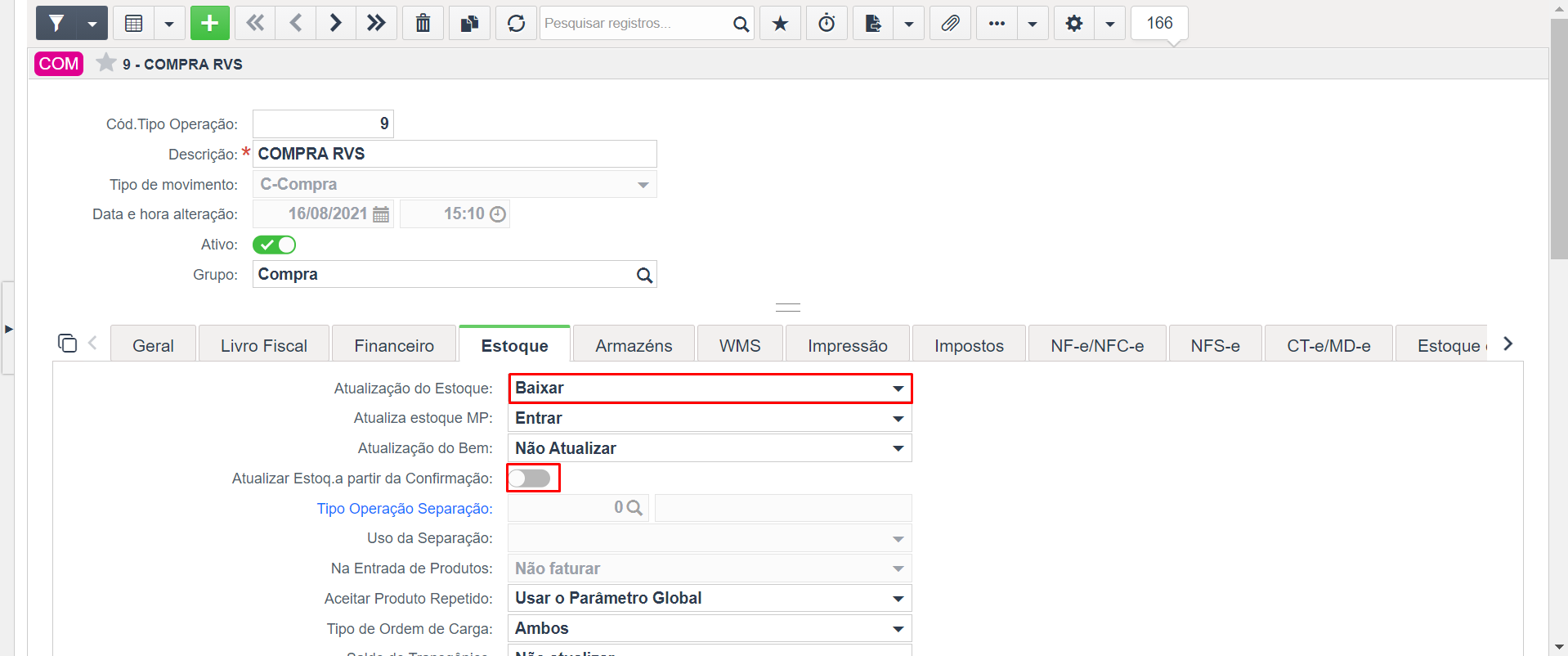Open the more options ellipsis button

click(x=997, y=23)
